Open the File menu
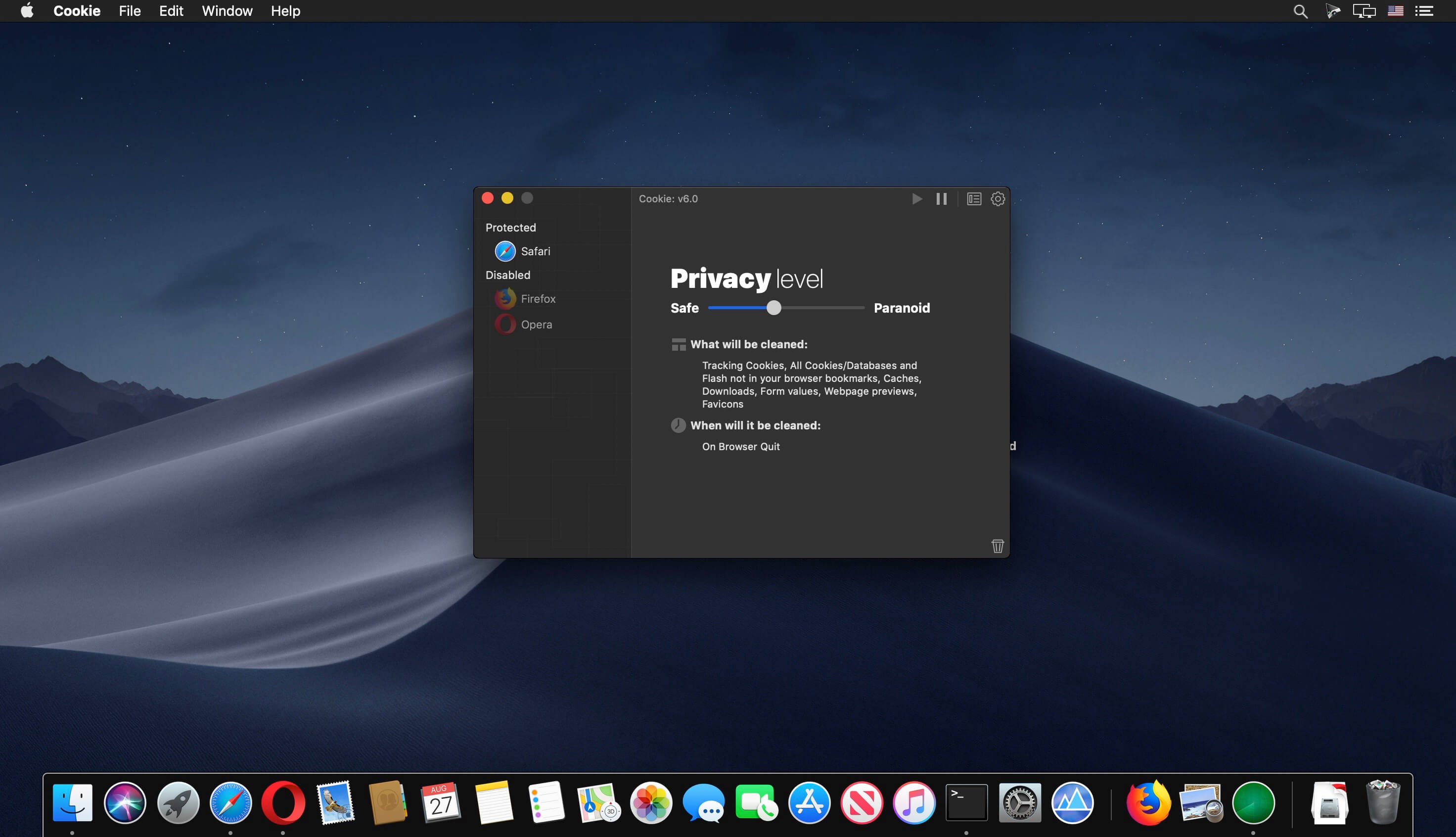1456x837 pixels. (x=130, y=11)
